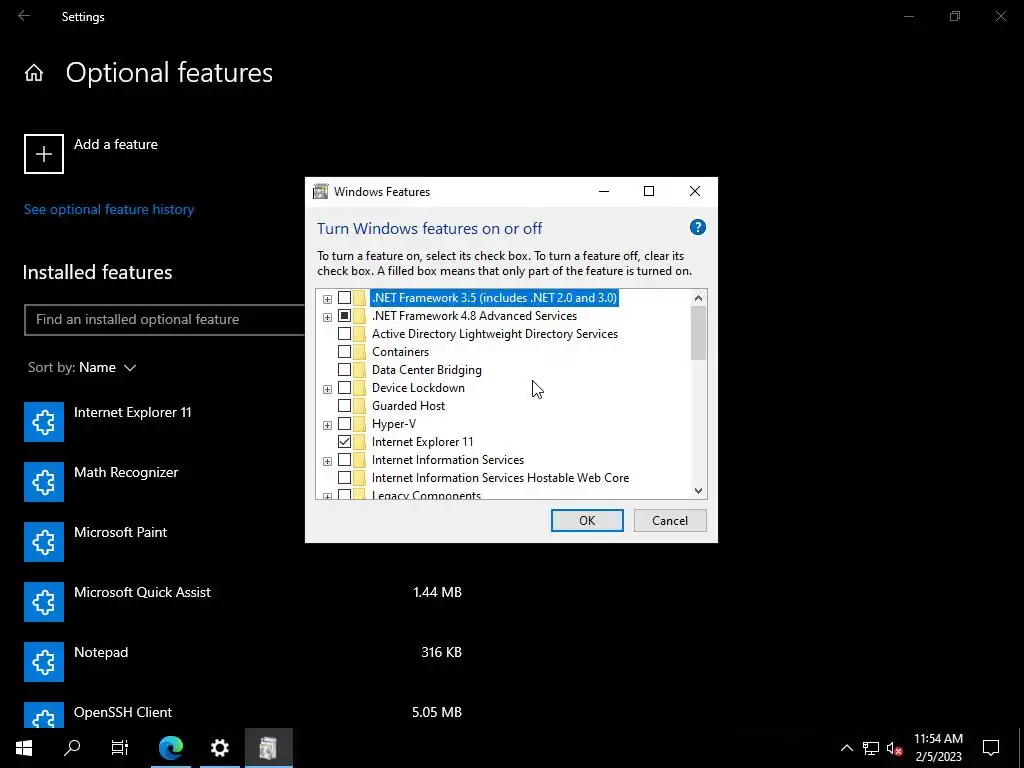
Task: Enable the Device Lockdown checkbox
Action: 344,388
